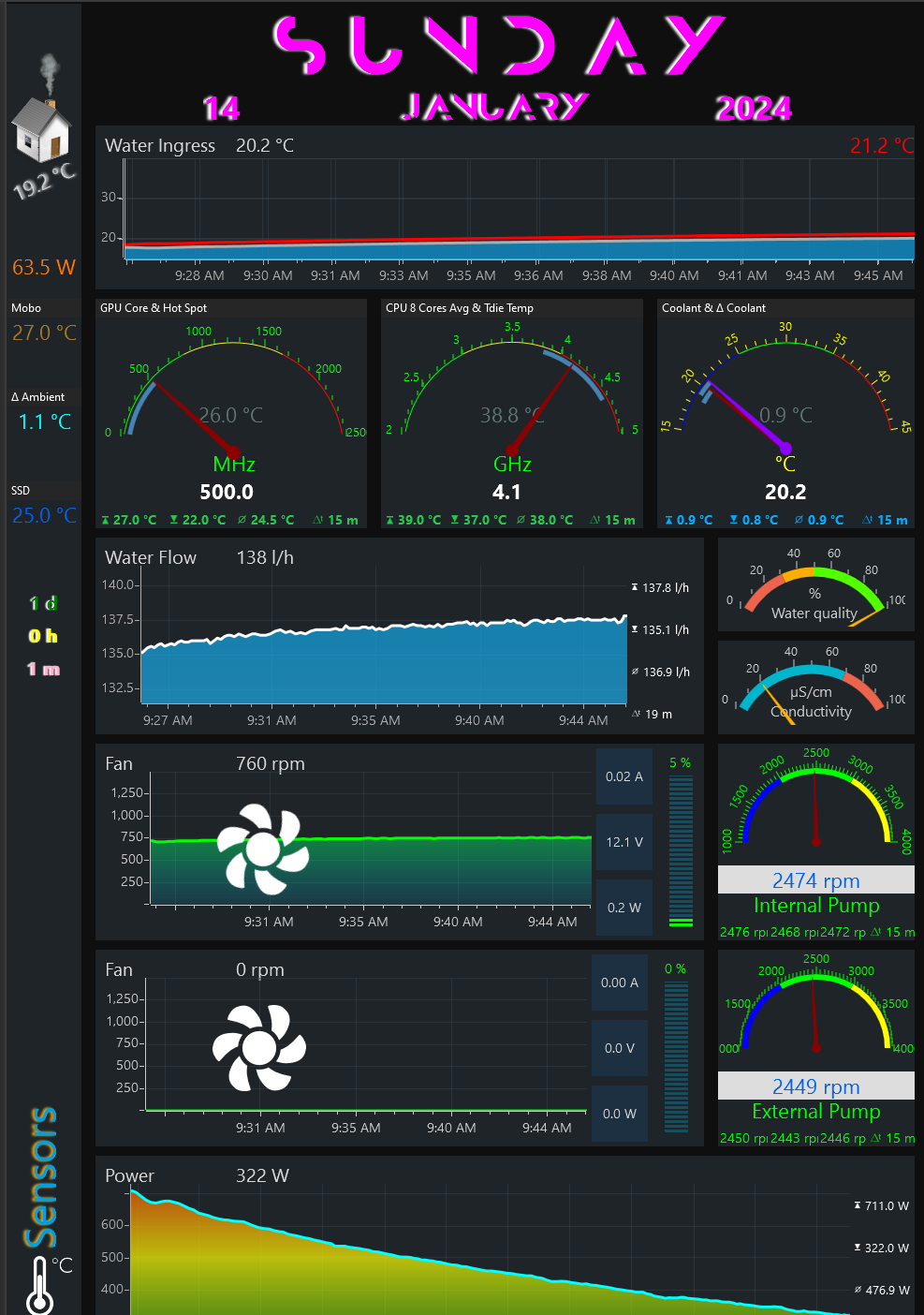
Task: Click the 12.1 V fan voltage tile
Action: click(x=623, y=842)
